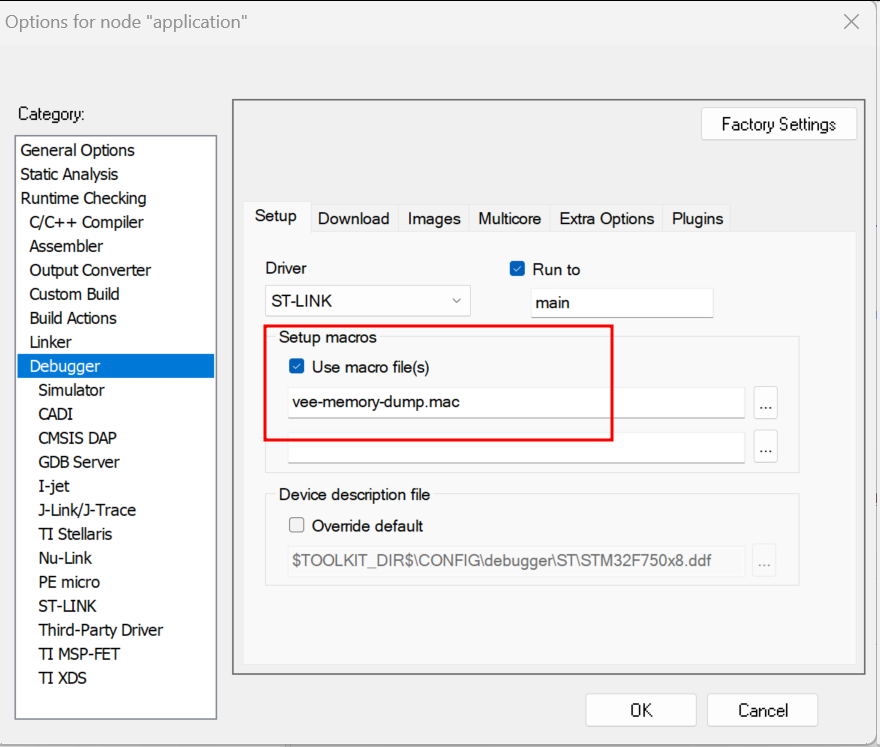Viewport: 880px width, 747px height.
Task: Uncheck Use macro file(s)
Action: point(296,366)
